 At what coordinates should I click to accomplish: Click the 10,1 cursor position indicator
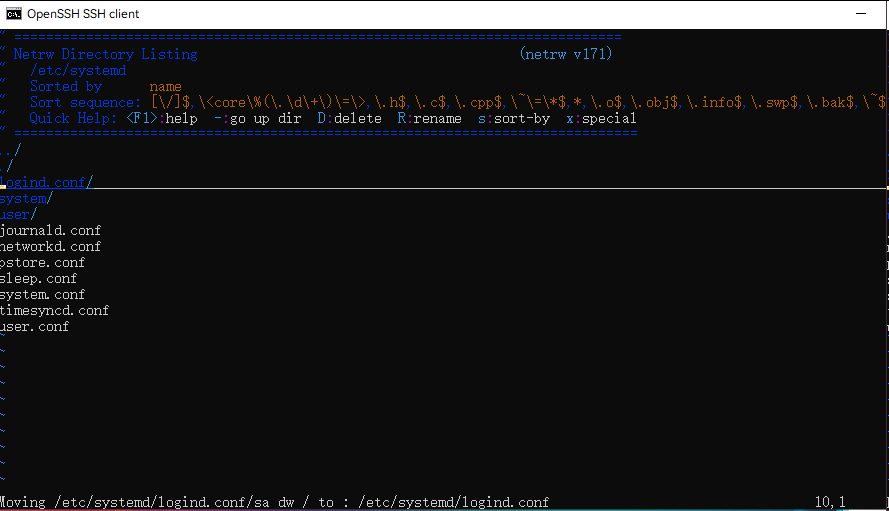point(830,502)
